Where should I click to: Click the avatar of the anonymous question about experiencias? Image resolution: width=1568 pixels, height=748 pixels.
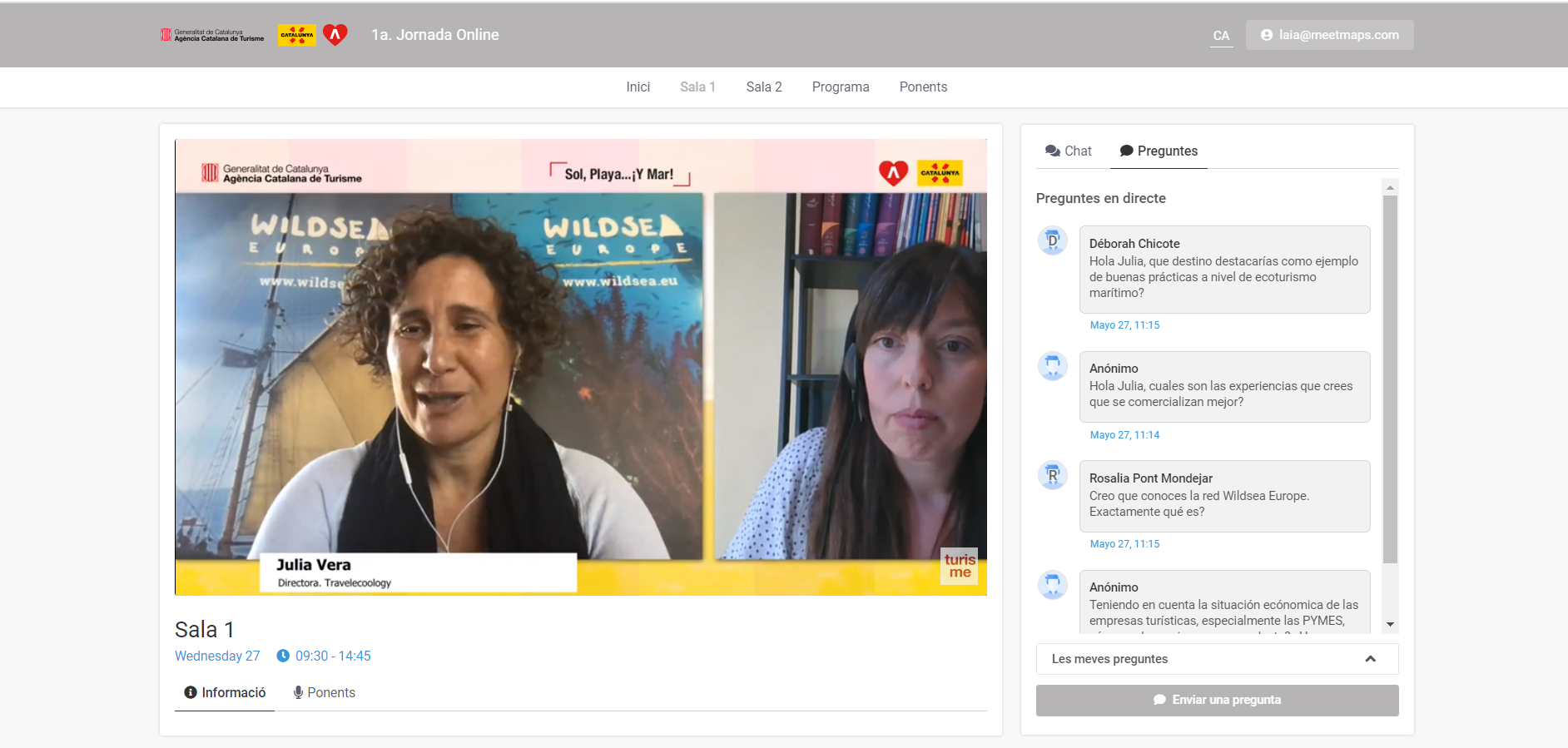[1053, 366]
